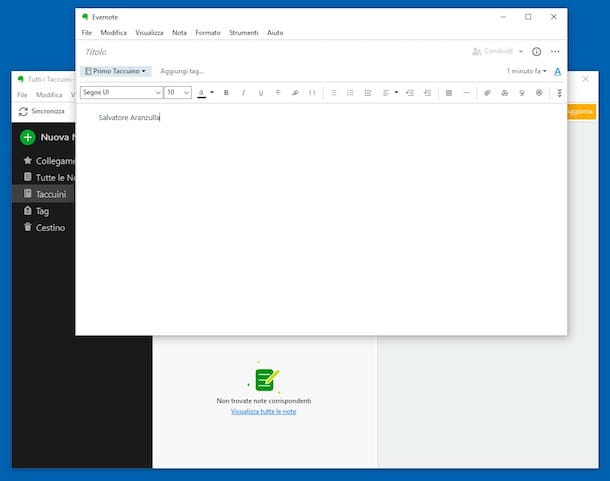This screenshot has width=610, height=481.
Task: Click the note text 'Salvatore Aranzulla'
Action: coord(129,117)
